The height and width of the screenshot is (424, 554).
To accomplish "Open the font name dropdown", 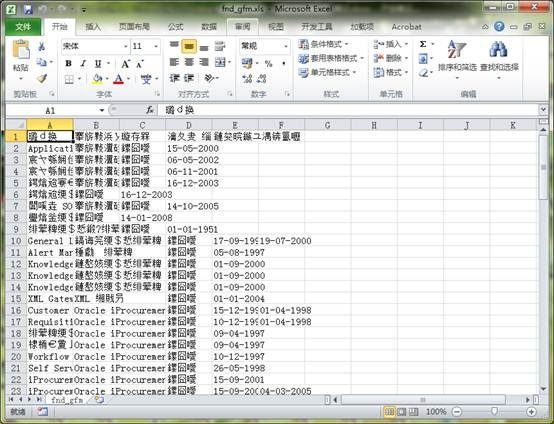I will tap(125, 46).
